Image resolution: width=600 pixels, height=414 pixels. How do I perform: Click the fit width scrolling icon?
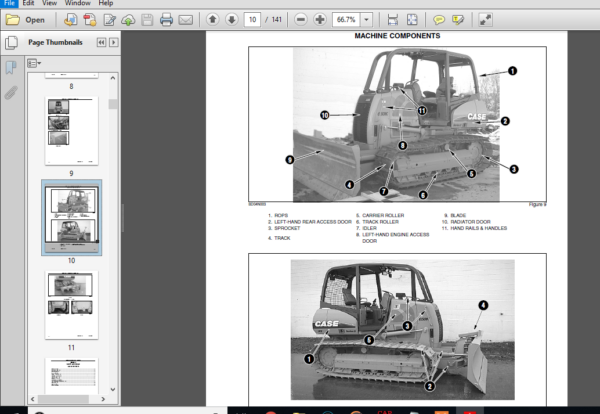(393, 20)
